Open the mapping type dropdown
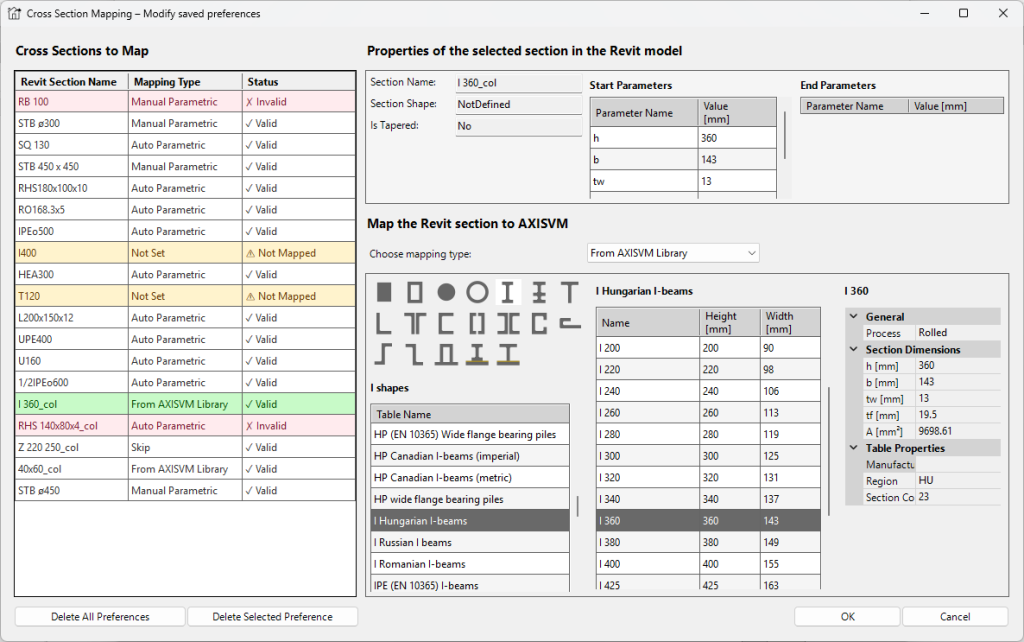This screenshot has width=1024, height=642. coord(673,253)
